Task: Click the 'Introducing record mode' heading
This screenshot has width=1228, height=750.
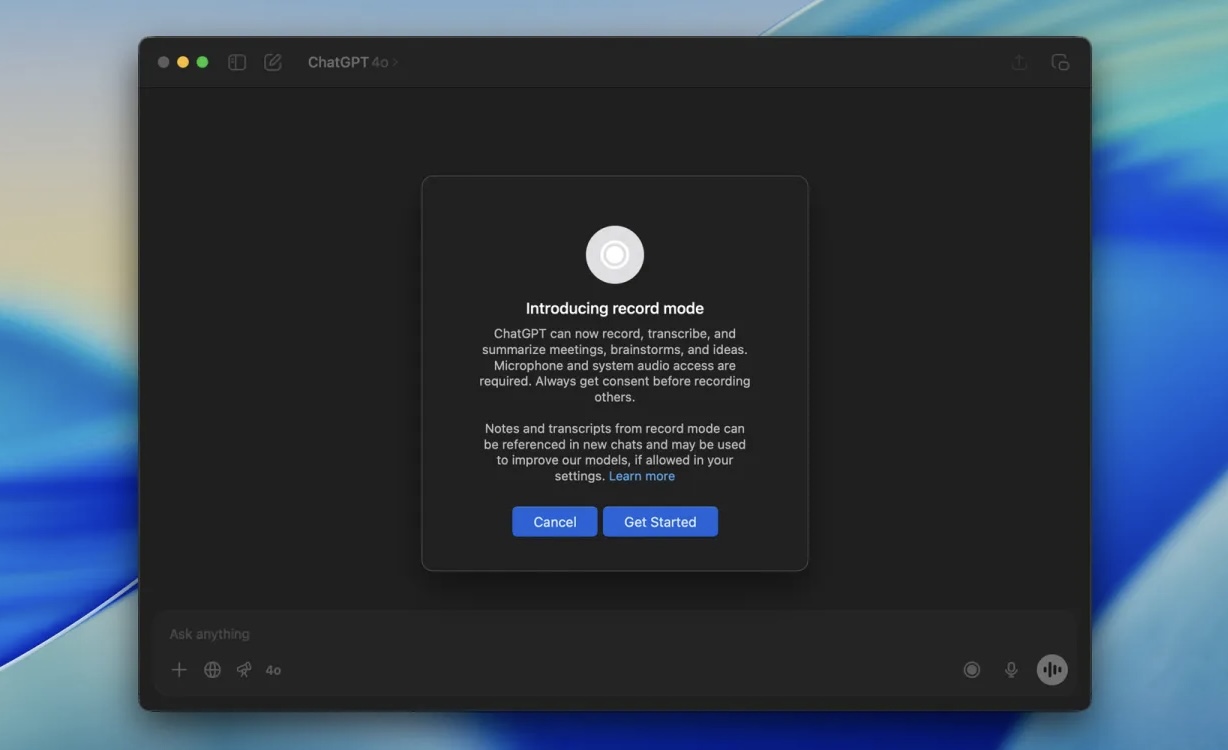Action: [615, 309]
